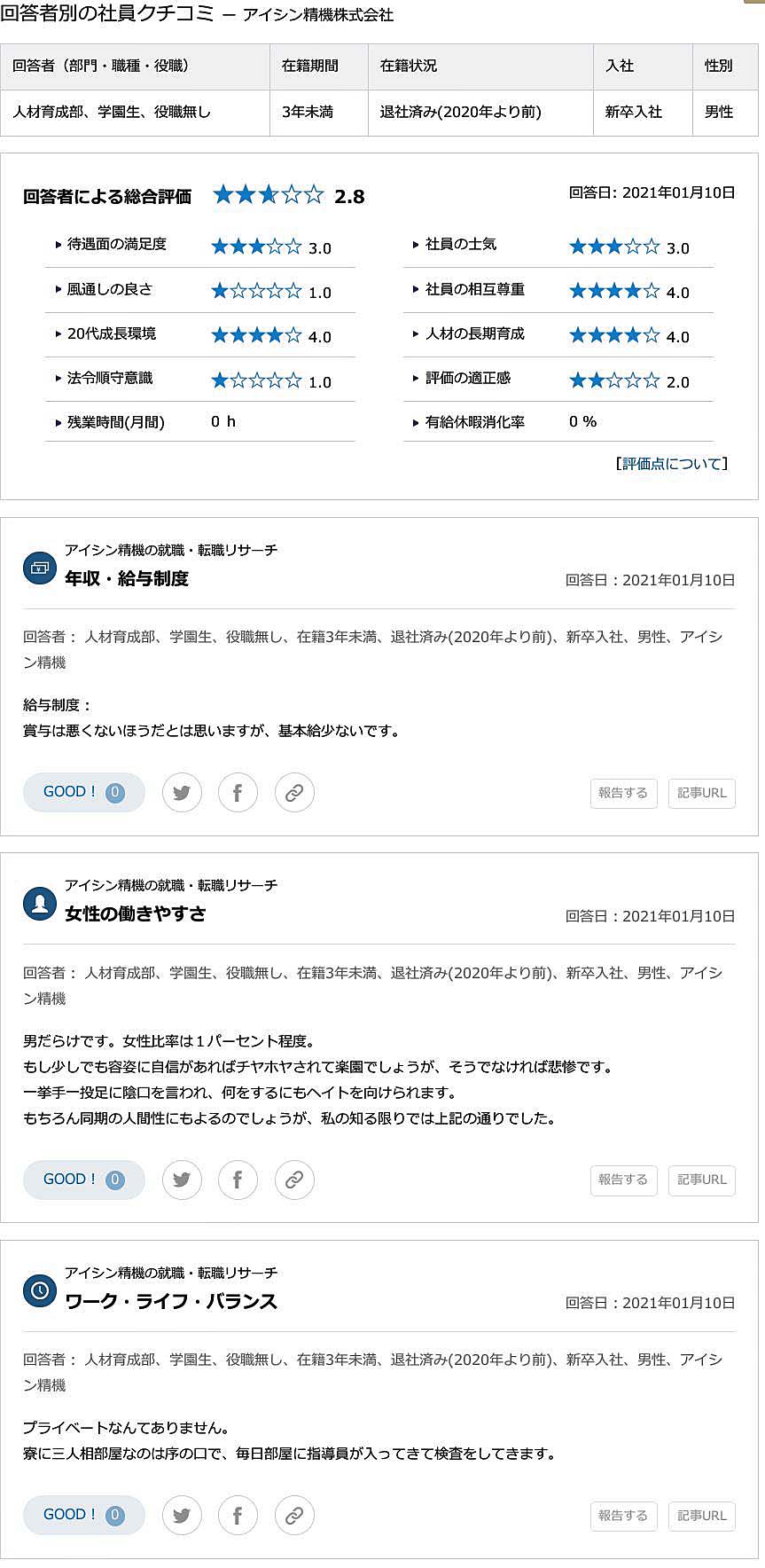Click 報告する for the salary review

623,793
